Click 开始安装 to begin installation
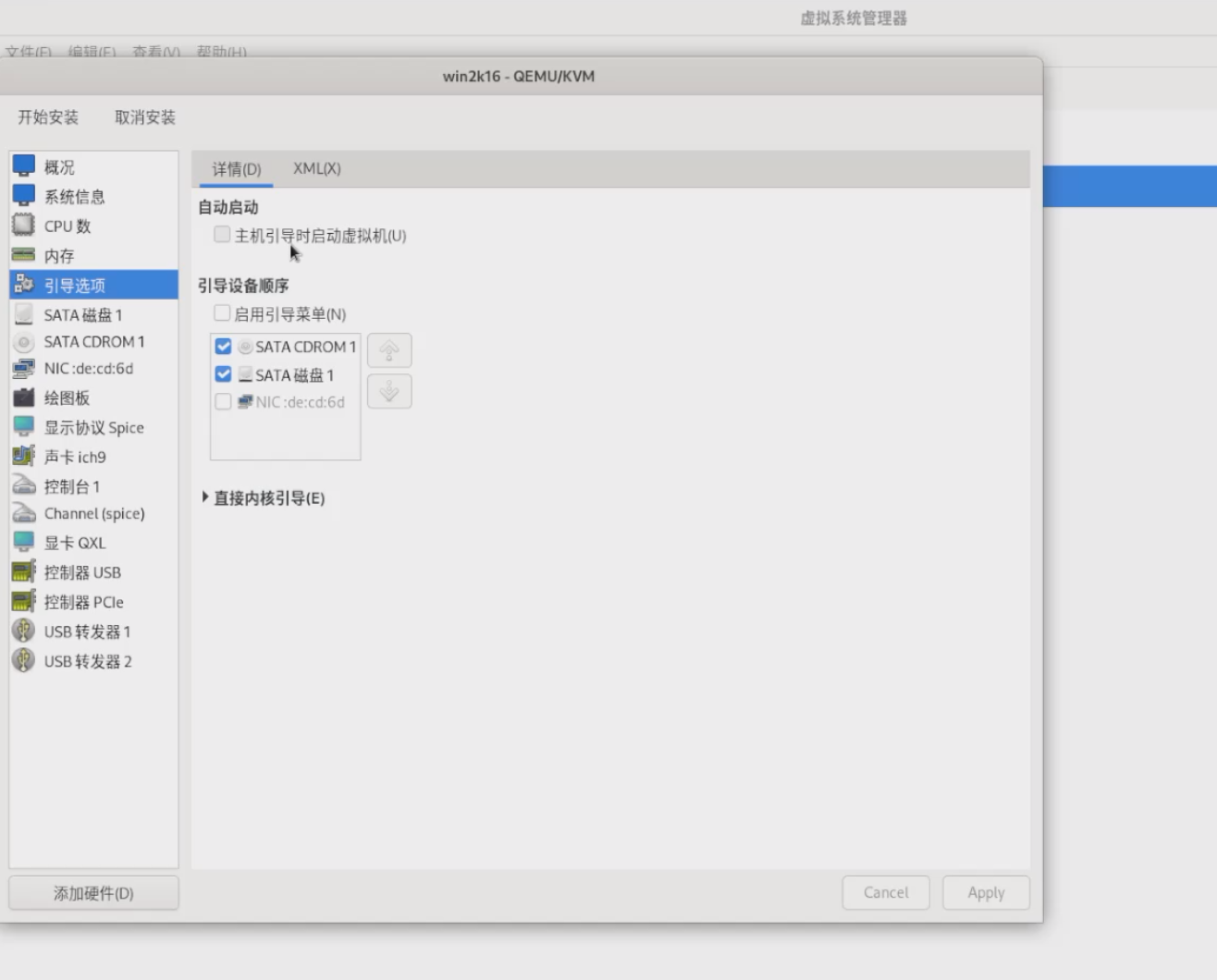The width and height of the screenshot is (1217, 980). (x=48, y=117)
